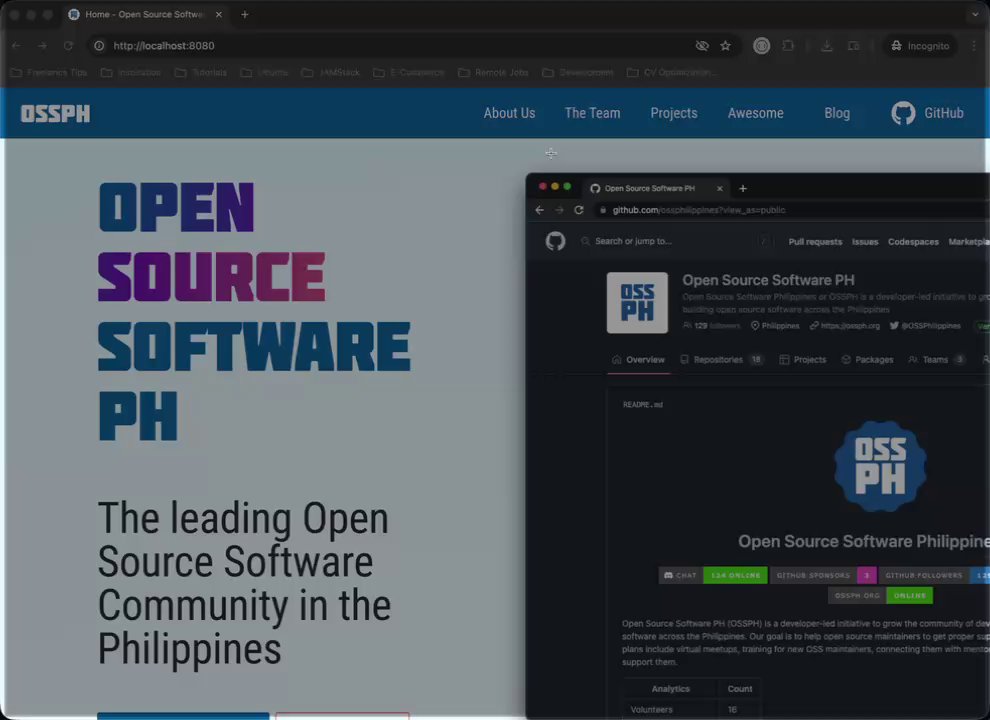Click the CHAT 124 ONLINE badge

(x=713, y=575)
